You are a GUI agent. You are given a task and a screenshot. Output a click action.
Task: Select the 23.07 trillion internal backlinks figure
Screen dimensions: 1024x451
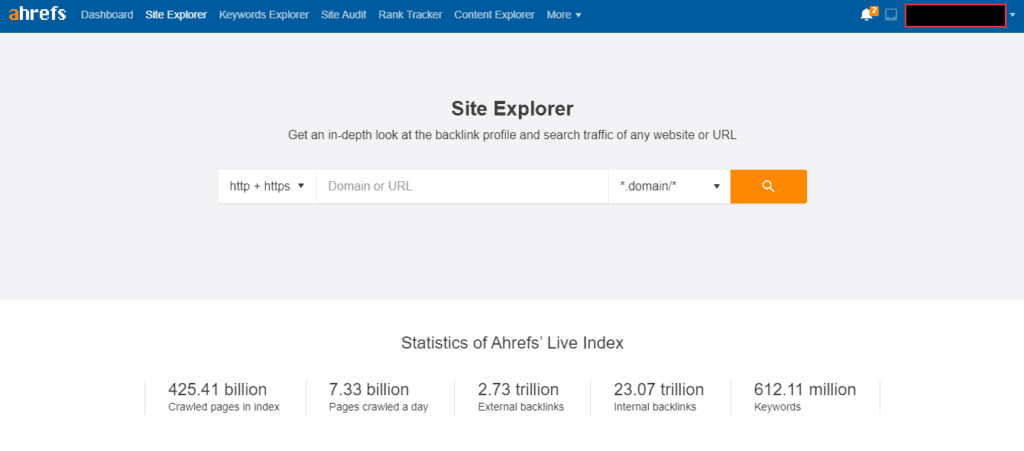[658, 390]
